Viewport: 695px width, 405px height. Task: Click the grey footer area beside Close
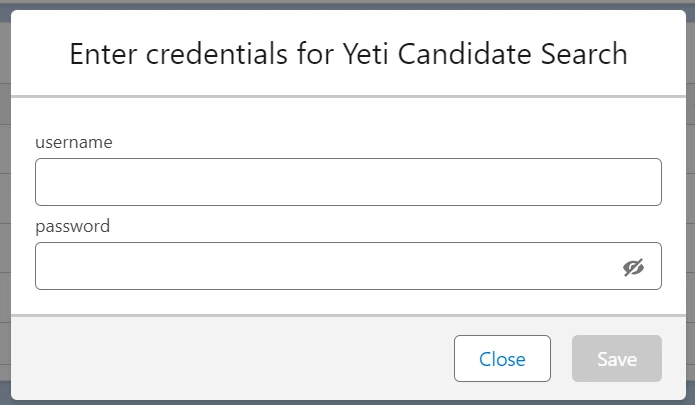tap(230, 358)
